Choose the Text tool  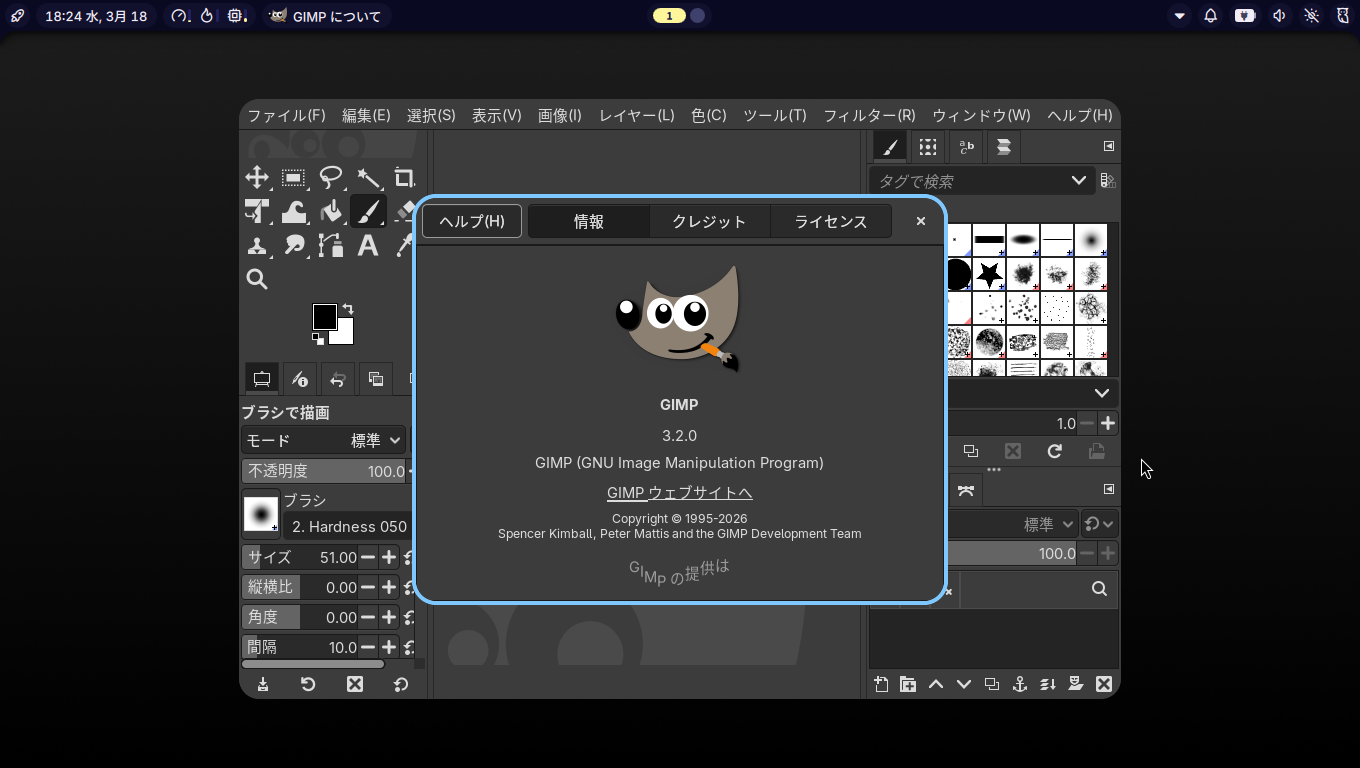(x=368, y=245)
